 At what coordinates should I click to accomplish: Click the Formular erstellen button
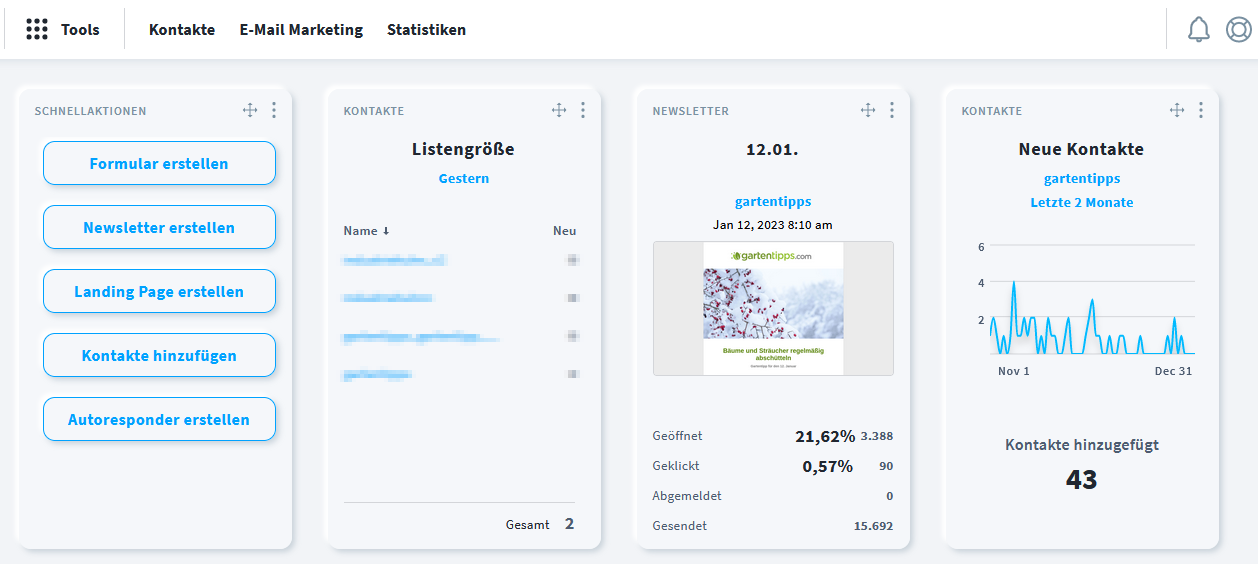(x=159, y=163)
